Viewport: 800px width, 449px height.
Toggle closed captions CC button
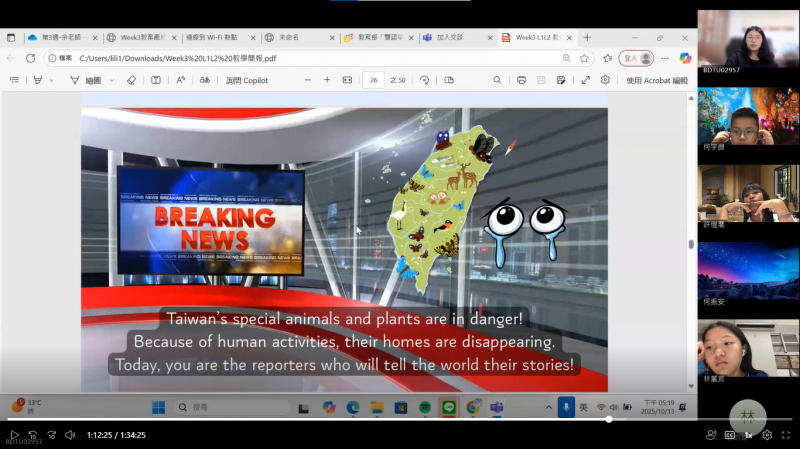point(729,435)
